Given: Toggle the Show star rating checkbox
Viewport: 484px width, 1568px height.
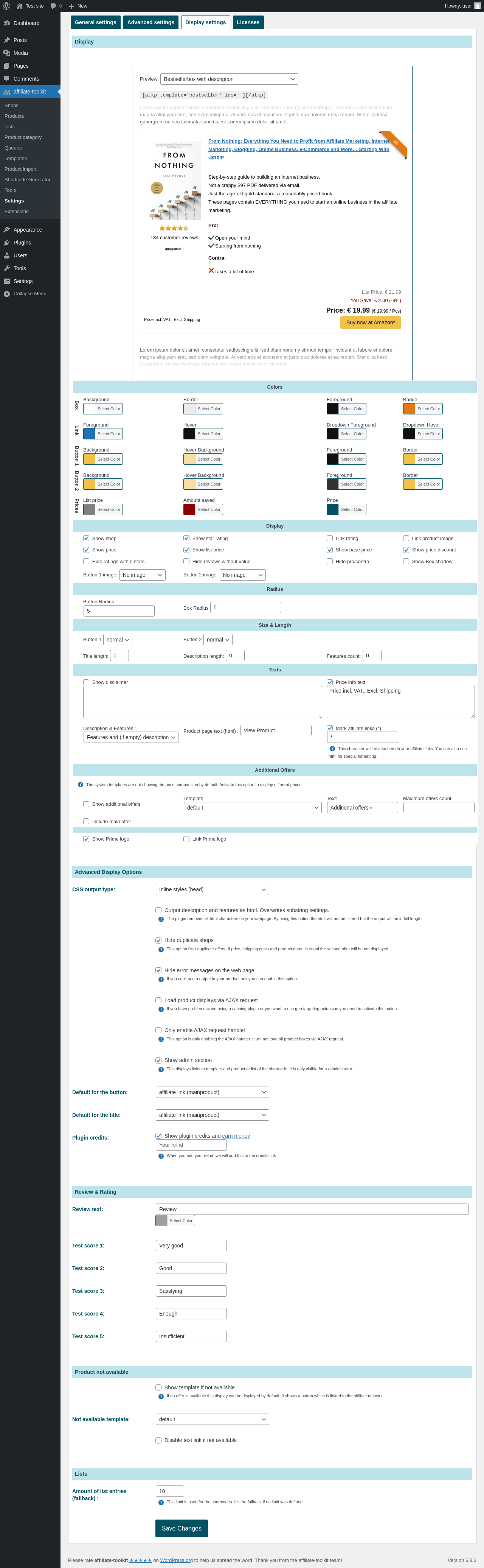Looking at the screenshot, I should coord(187,538).
